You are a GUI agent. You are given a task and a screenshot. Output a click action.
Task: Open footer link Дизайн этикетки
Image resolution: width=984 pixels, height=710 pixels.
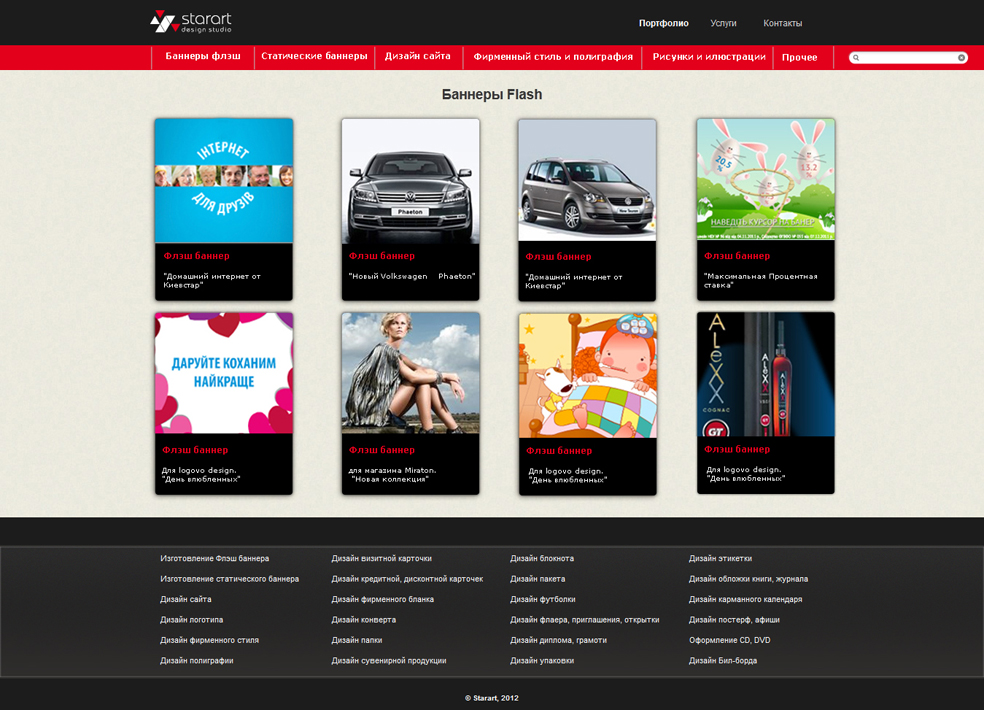point(720,558)
